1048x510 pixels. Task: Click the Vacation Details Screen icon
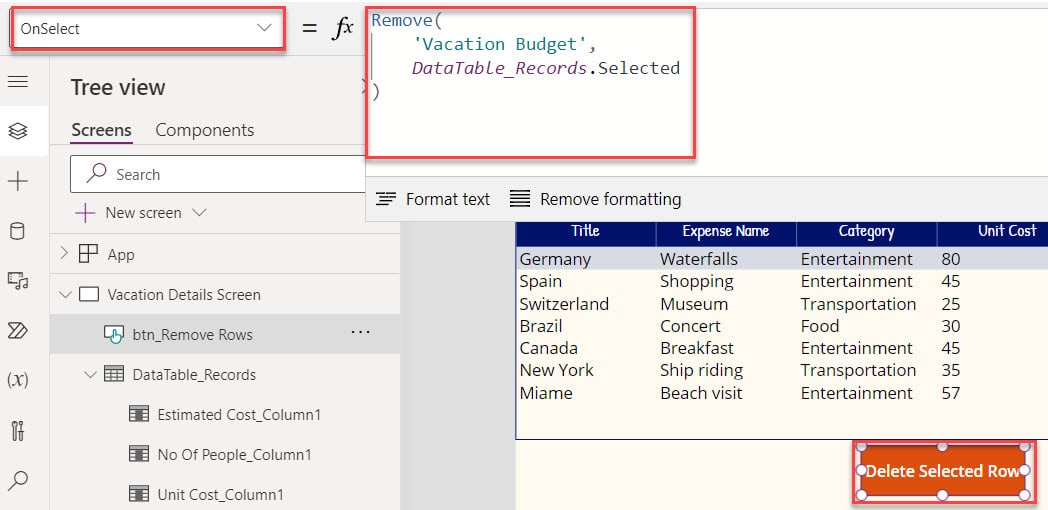pyautogui.click(x=88, y=294)
